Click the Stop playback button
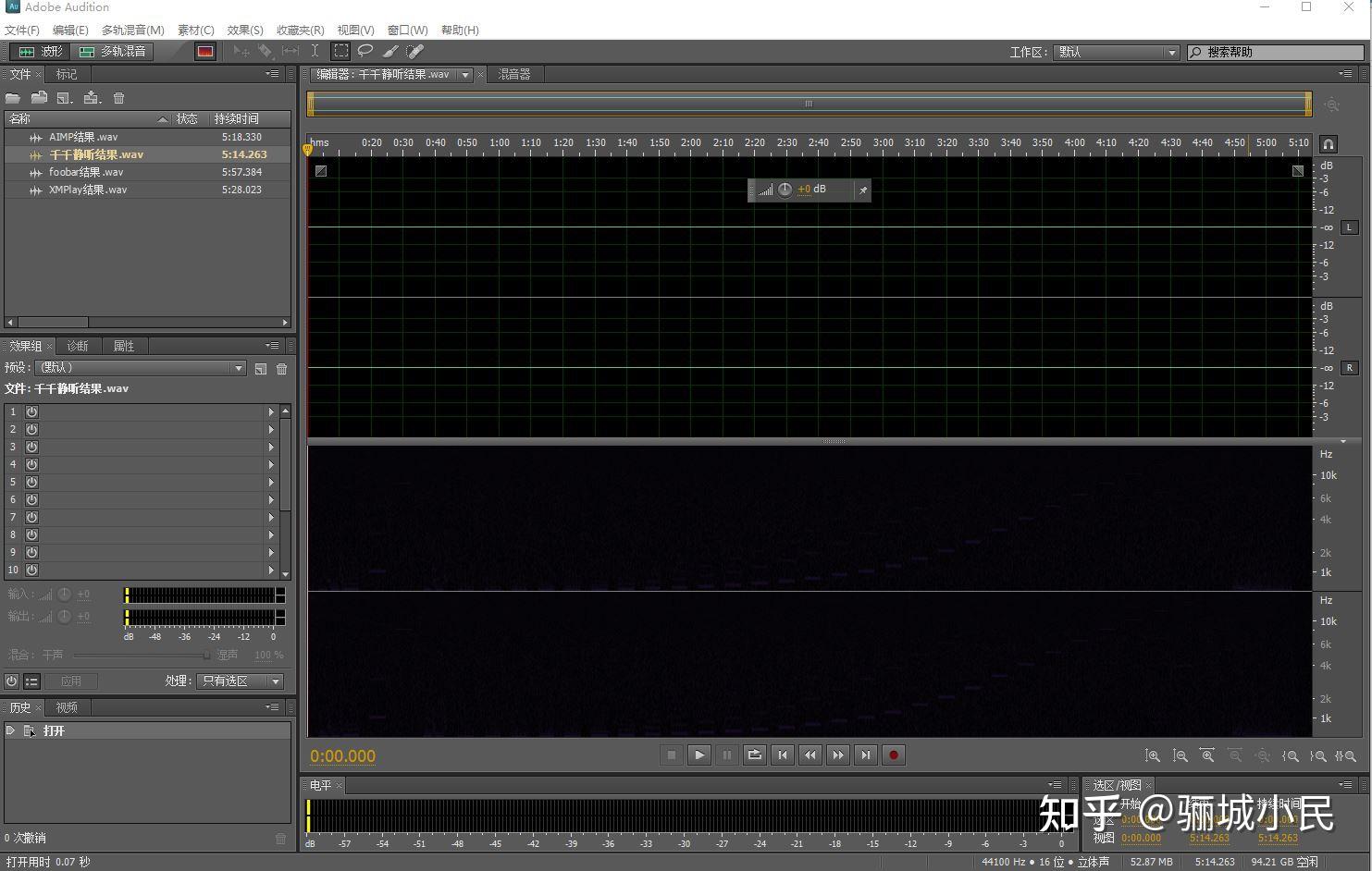This screenshot has height=871, width=1372. click(x=672, y=754)
